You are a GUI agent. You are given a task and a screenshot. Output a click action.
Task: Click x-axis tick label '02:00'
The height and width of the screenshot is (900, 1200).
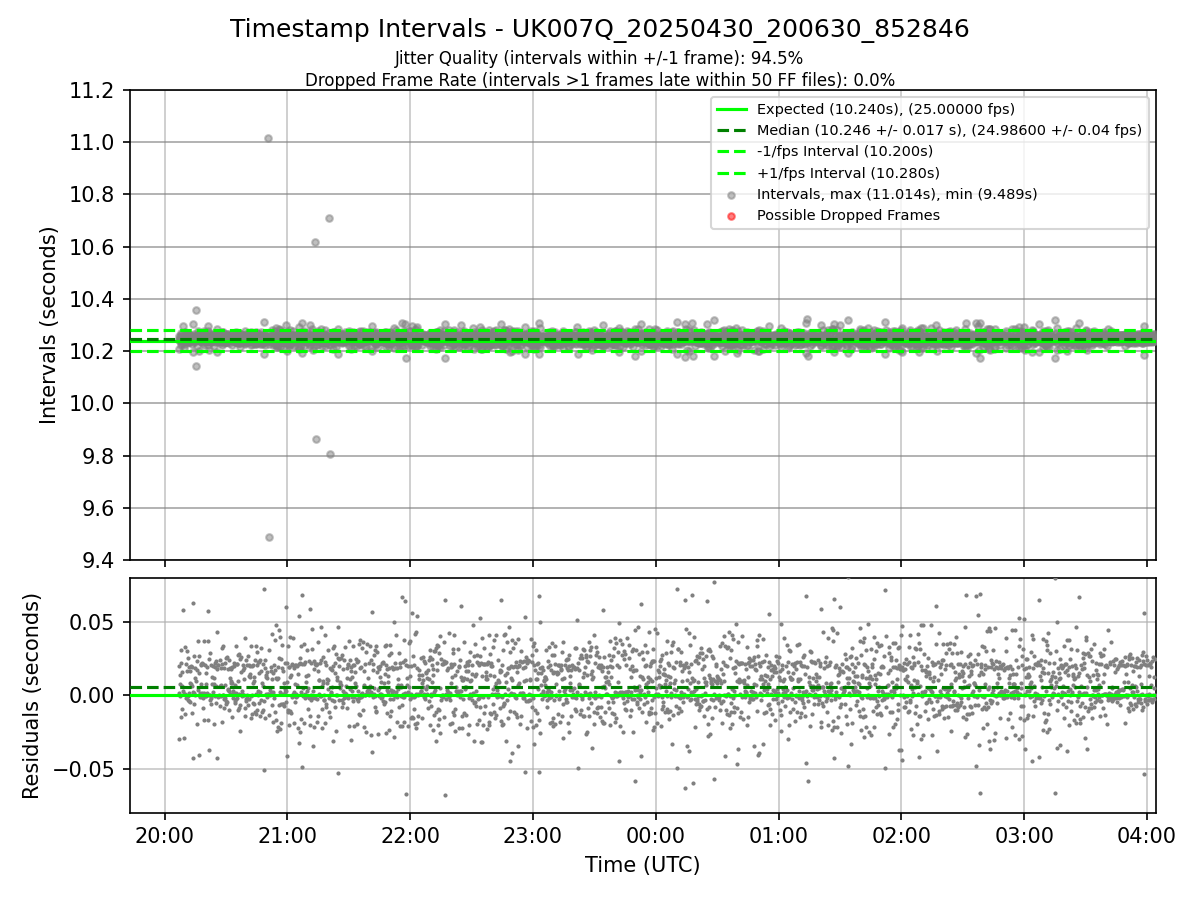(x=901, y=834)
